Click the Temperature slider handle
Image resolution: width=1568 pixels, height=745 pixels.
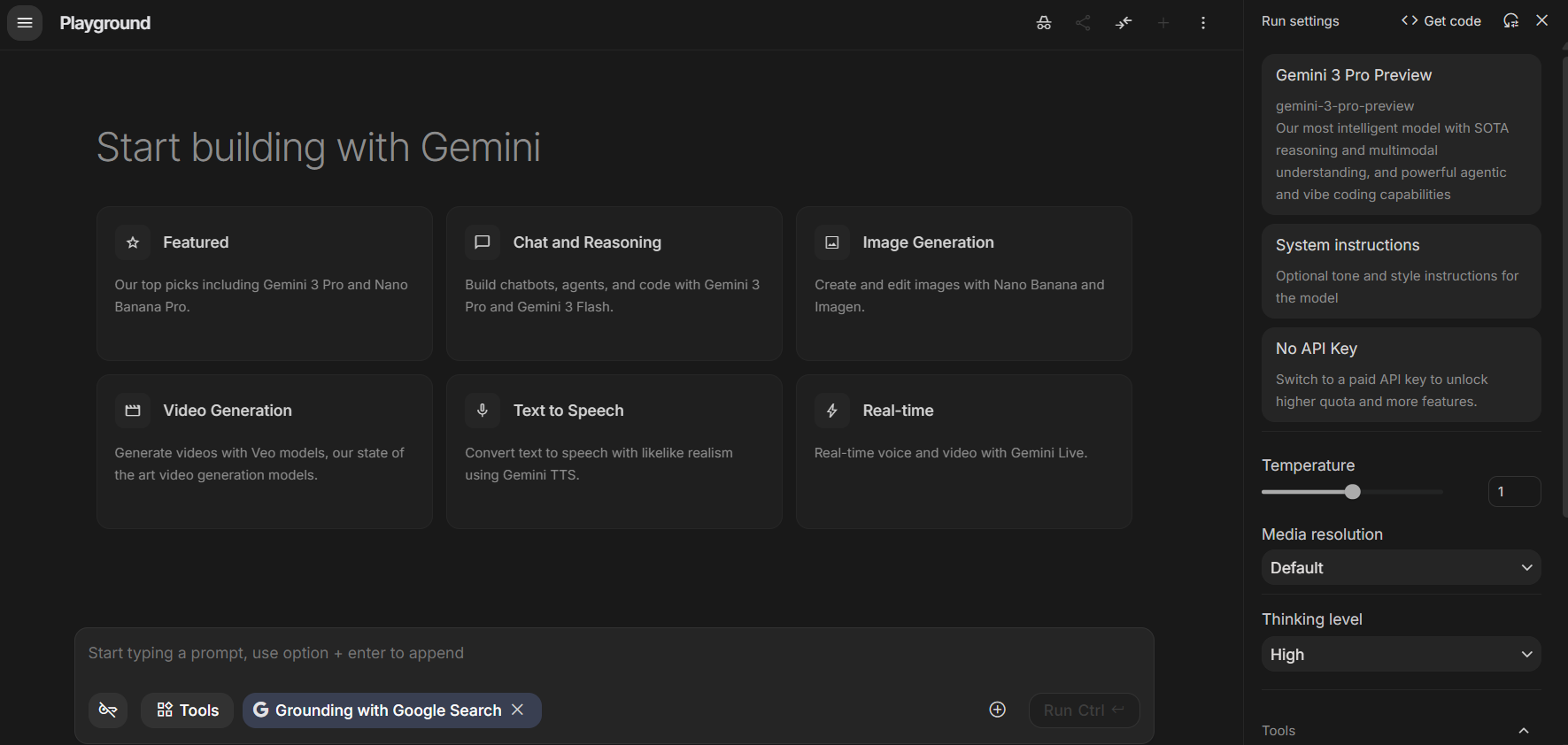point(1352,492)
